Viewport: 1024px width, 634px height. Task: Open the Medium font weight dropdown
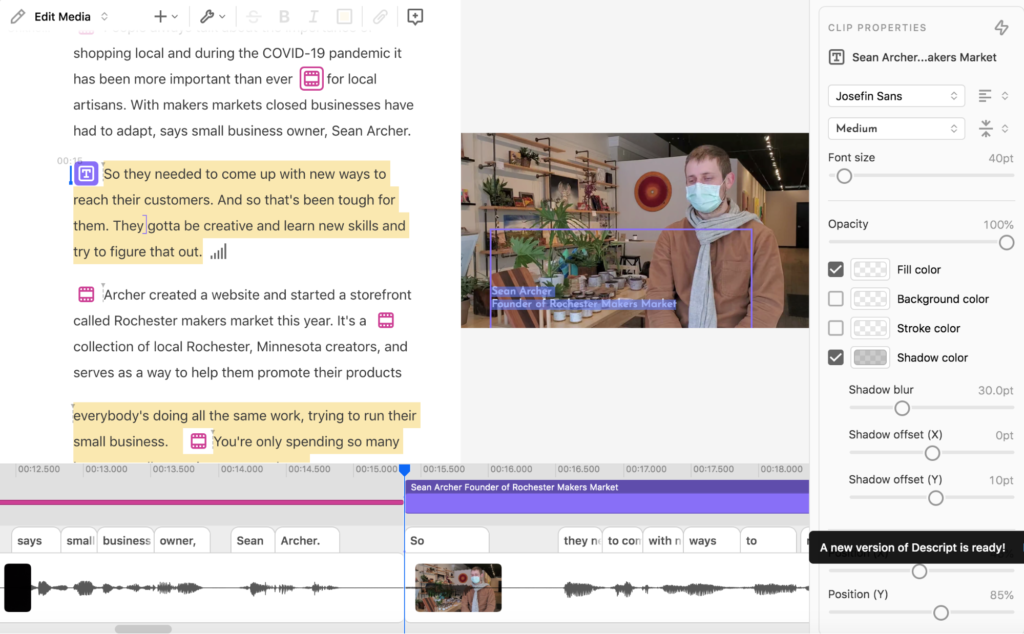[896, 128]
